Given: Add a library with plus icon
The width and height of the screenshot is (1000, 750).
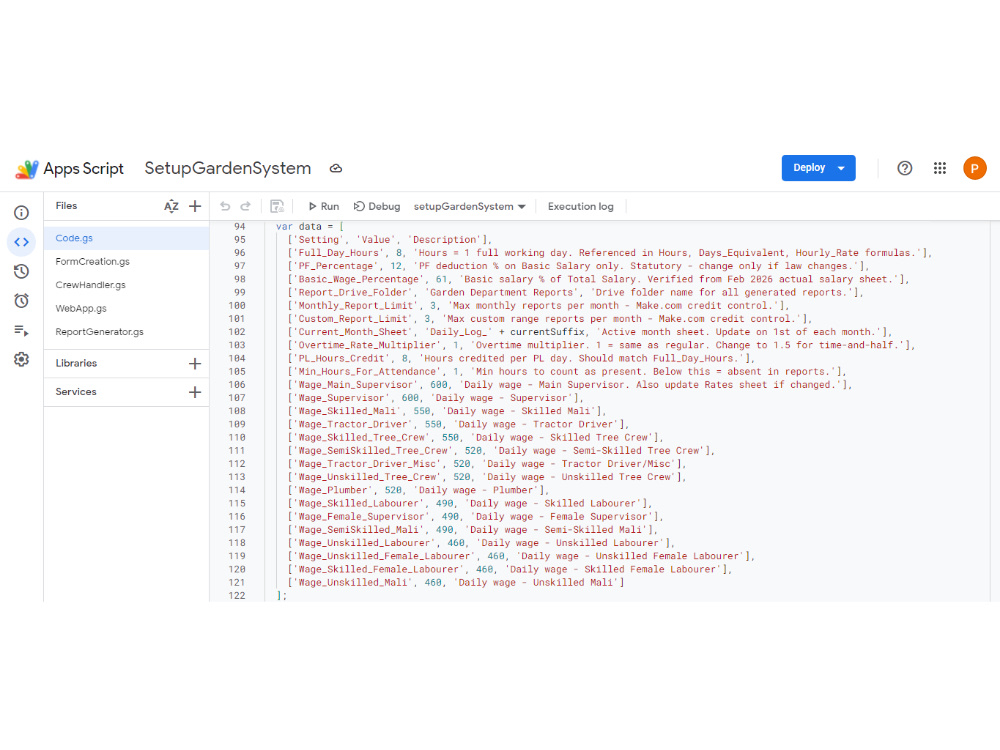Looking at the screenshot, I should [x=195, y=364].
